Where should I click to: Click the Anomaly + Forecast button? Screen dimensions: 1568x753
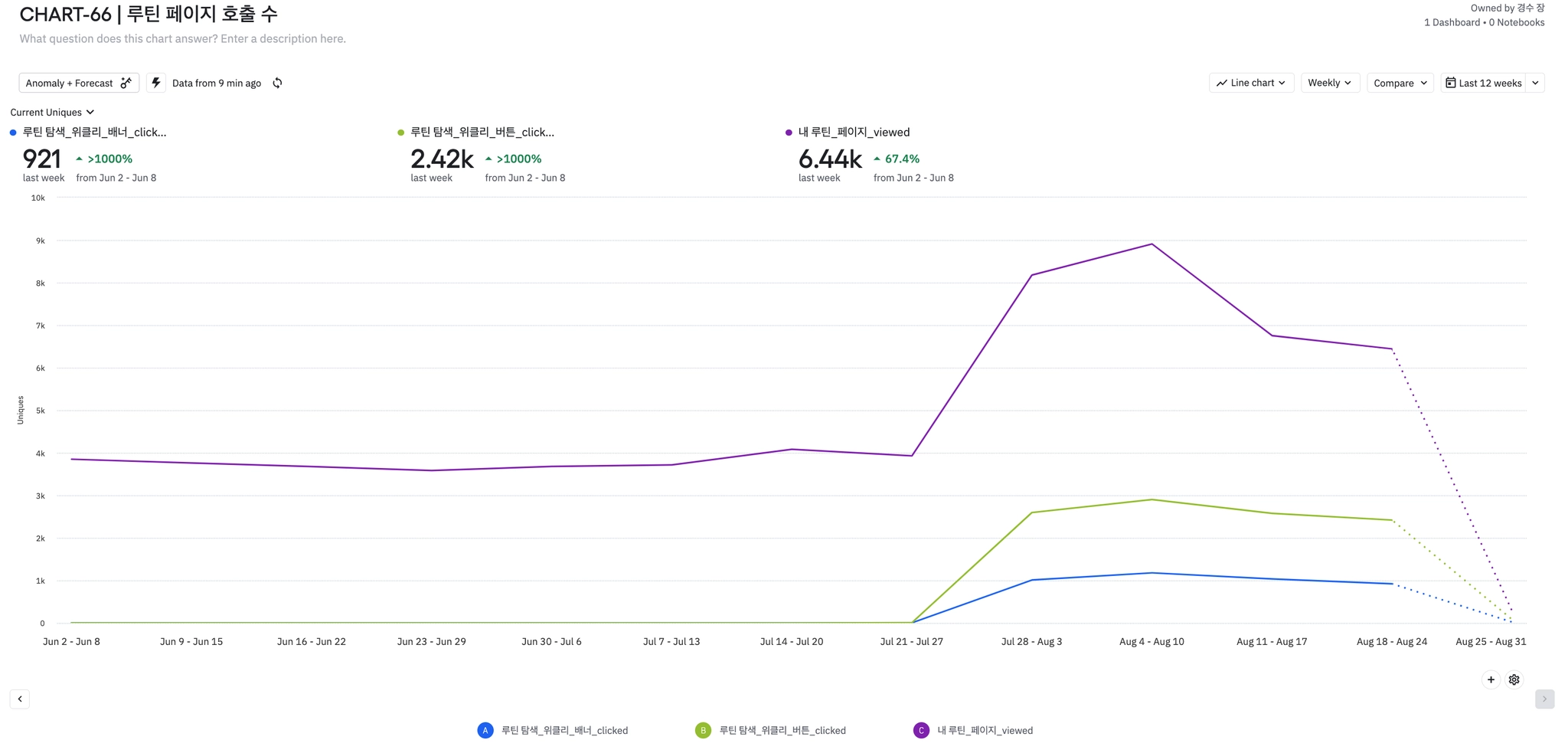tap(70, 83)
